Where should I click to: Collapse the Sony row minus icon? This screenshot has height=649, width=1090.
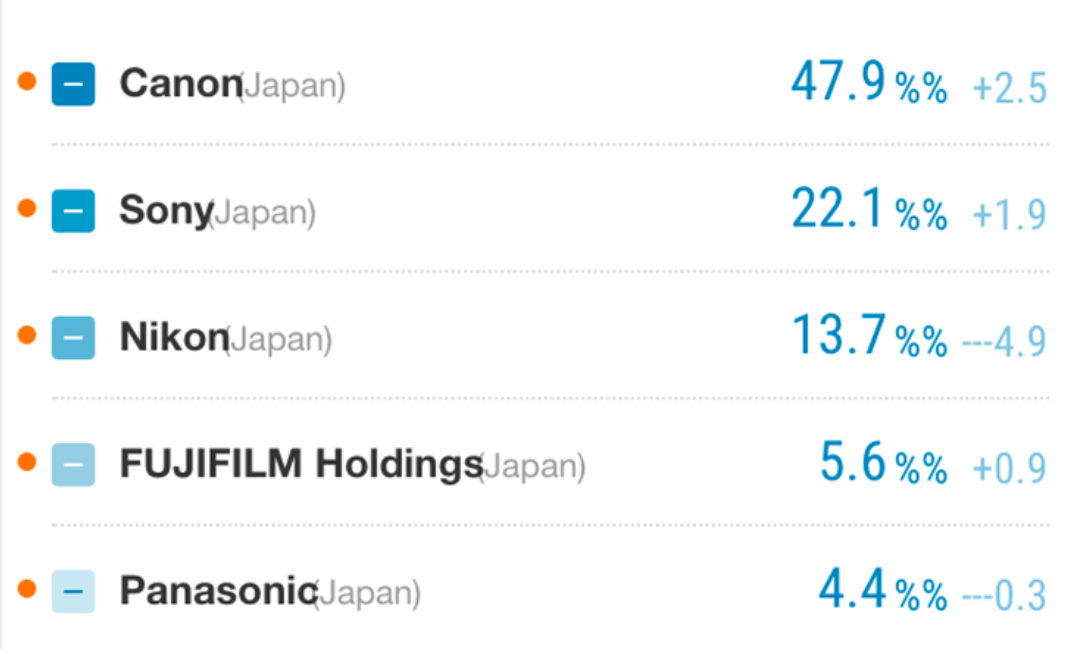click(x=73, y=211)
